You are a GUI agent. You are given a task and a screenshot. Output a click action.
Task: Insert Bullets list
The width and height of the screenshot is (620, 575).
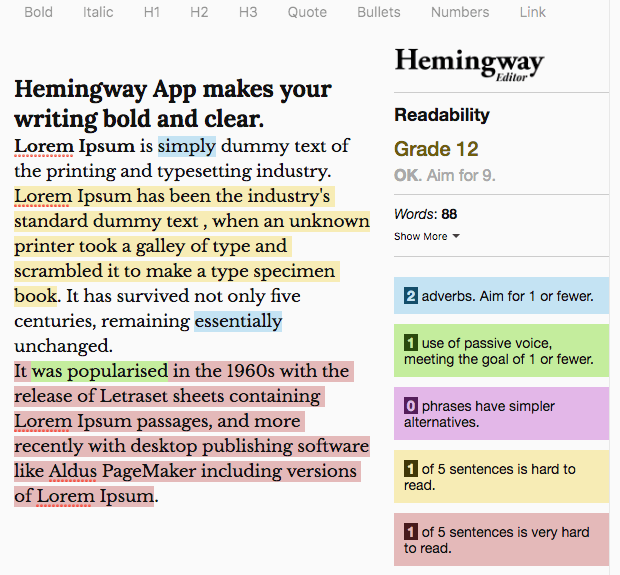(x=379, y=12)
